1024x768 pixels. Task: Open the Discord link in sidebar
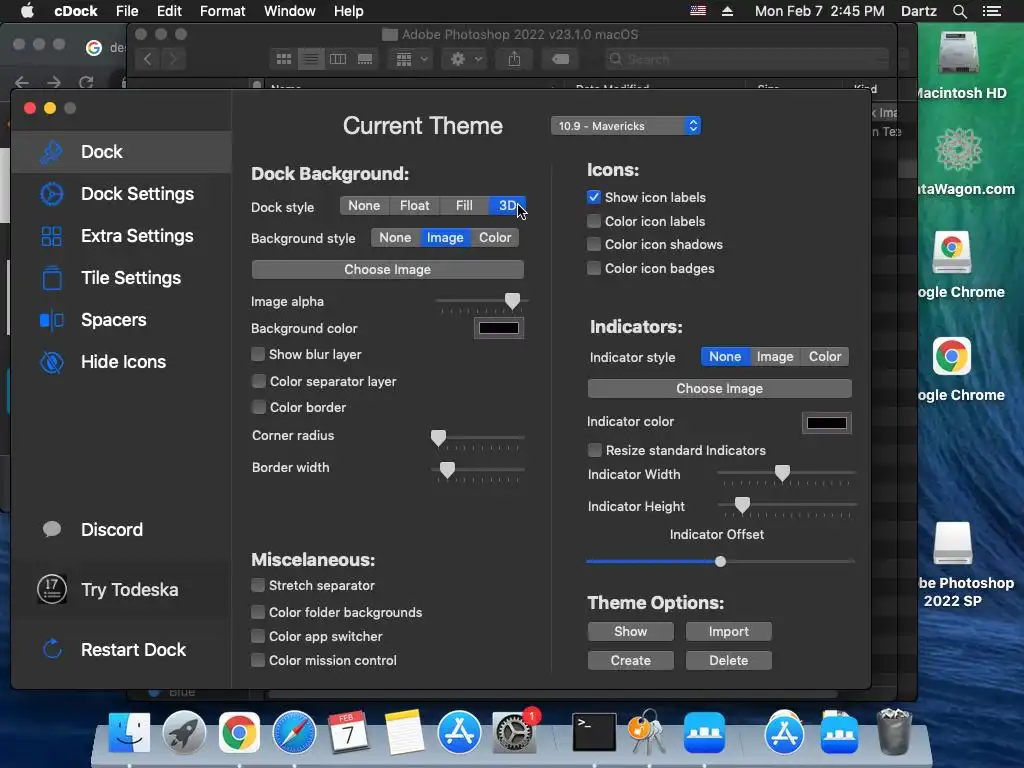coord(121,530)
